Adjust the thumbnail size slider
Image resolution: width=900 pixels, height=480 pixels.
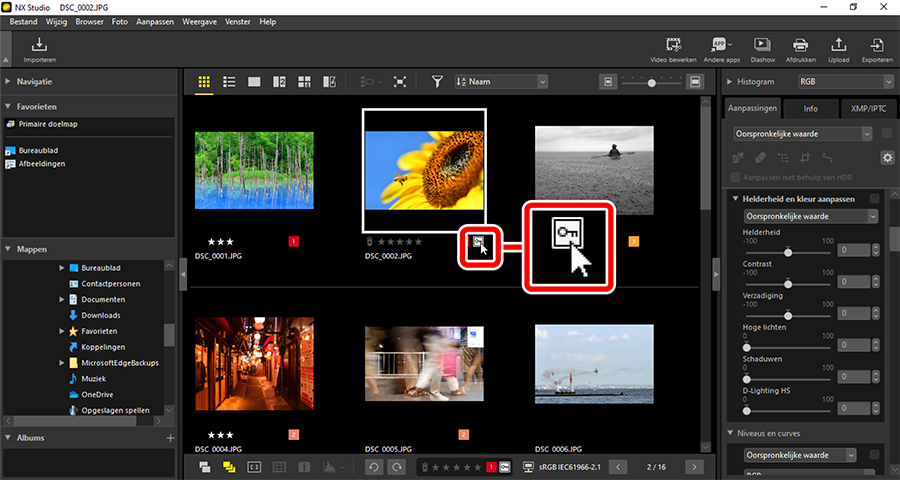coord(651,83)
